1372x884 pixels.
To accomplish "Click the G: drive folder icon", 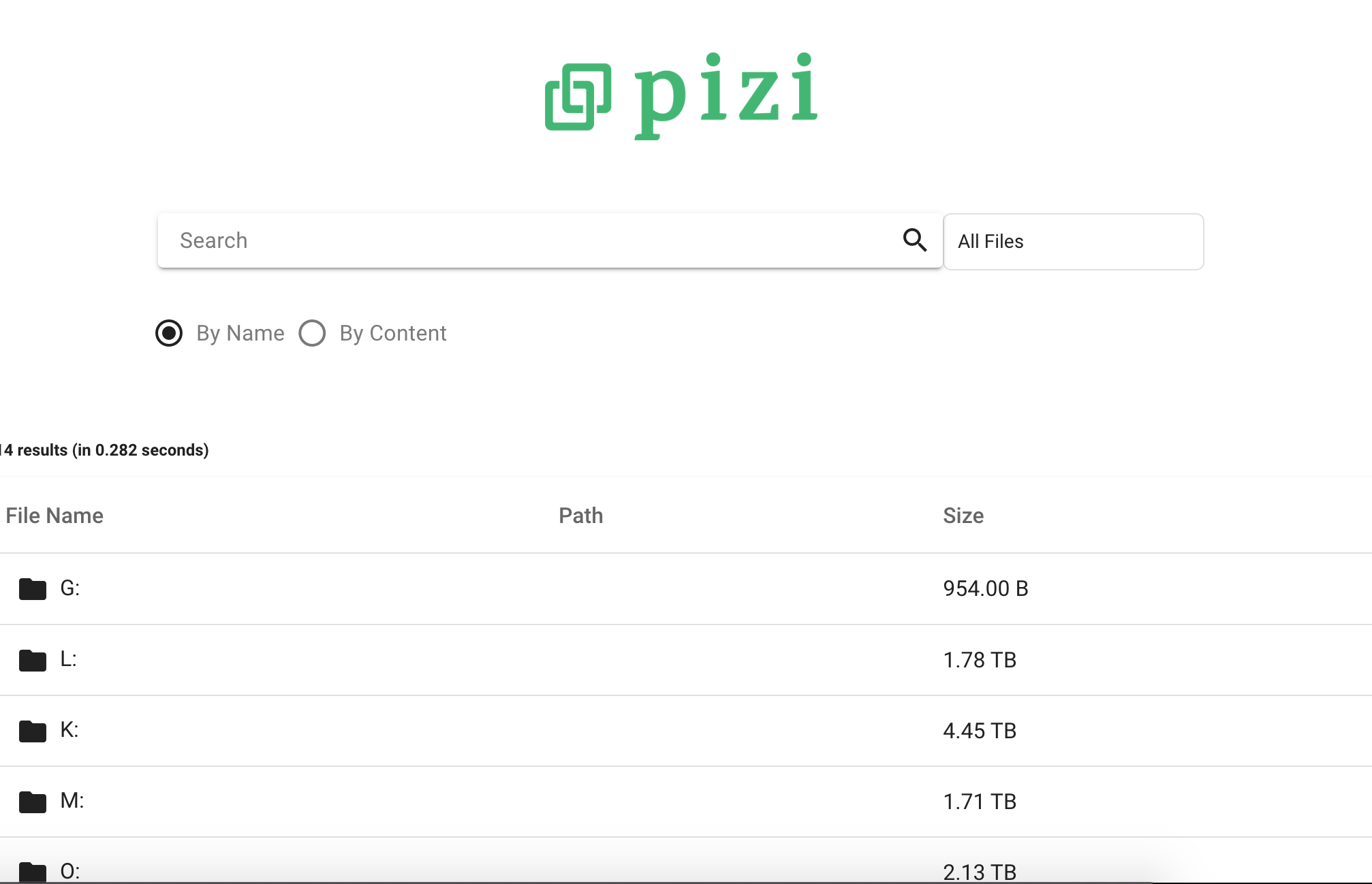I will tap(32, 589).
